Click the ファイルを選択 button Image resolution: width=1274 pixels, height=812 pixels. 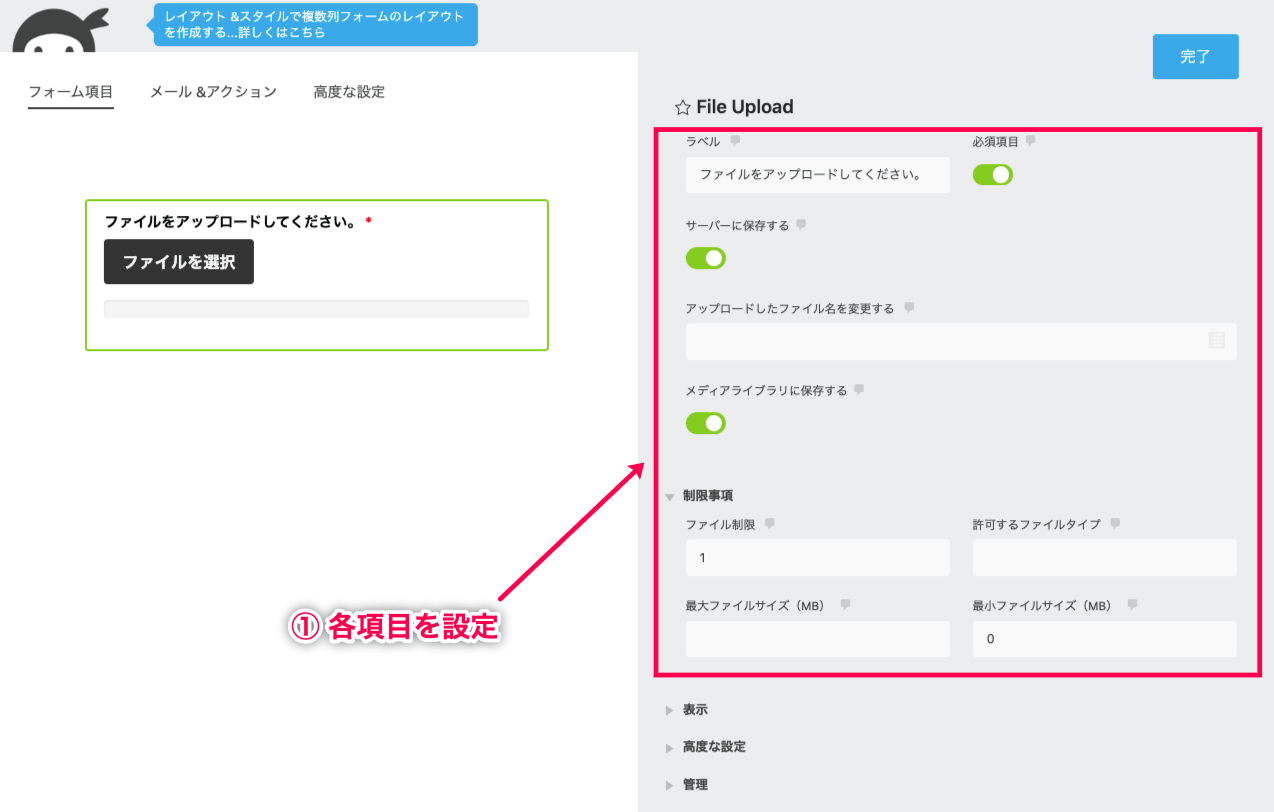click(x=179, y=262)
